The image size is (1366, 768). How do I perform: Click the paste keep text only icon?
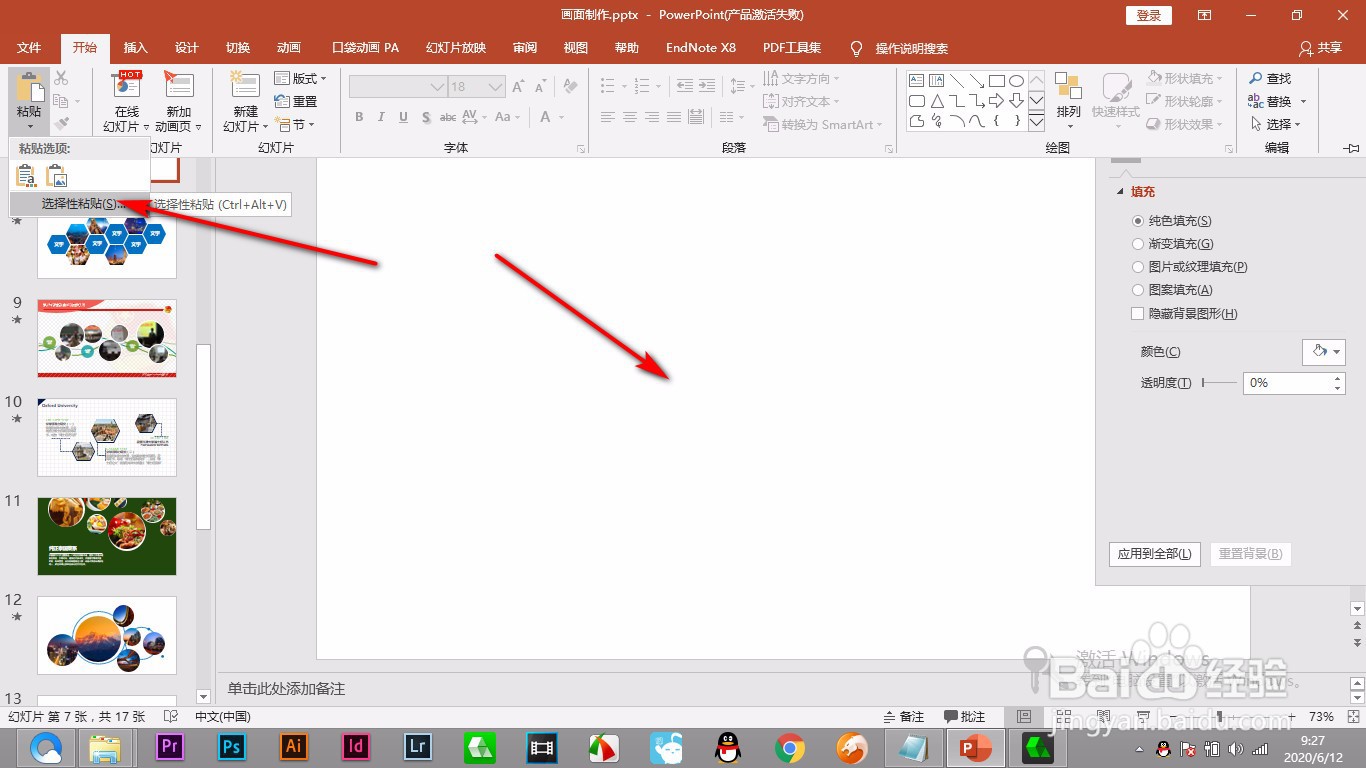click(x=26, y=176)
